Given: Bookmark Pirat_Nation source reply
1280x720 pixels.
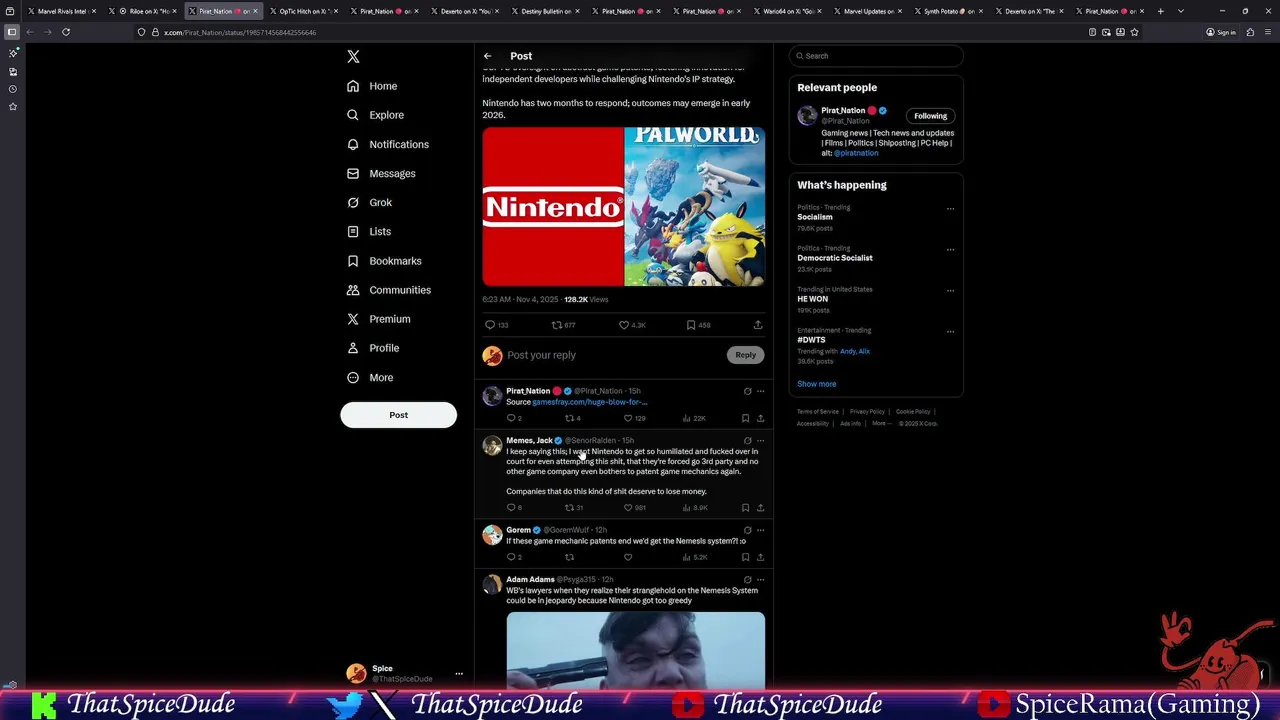Looking at the screenshot, I should [x=745, y=418].
